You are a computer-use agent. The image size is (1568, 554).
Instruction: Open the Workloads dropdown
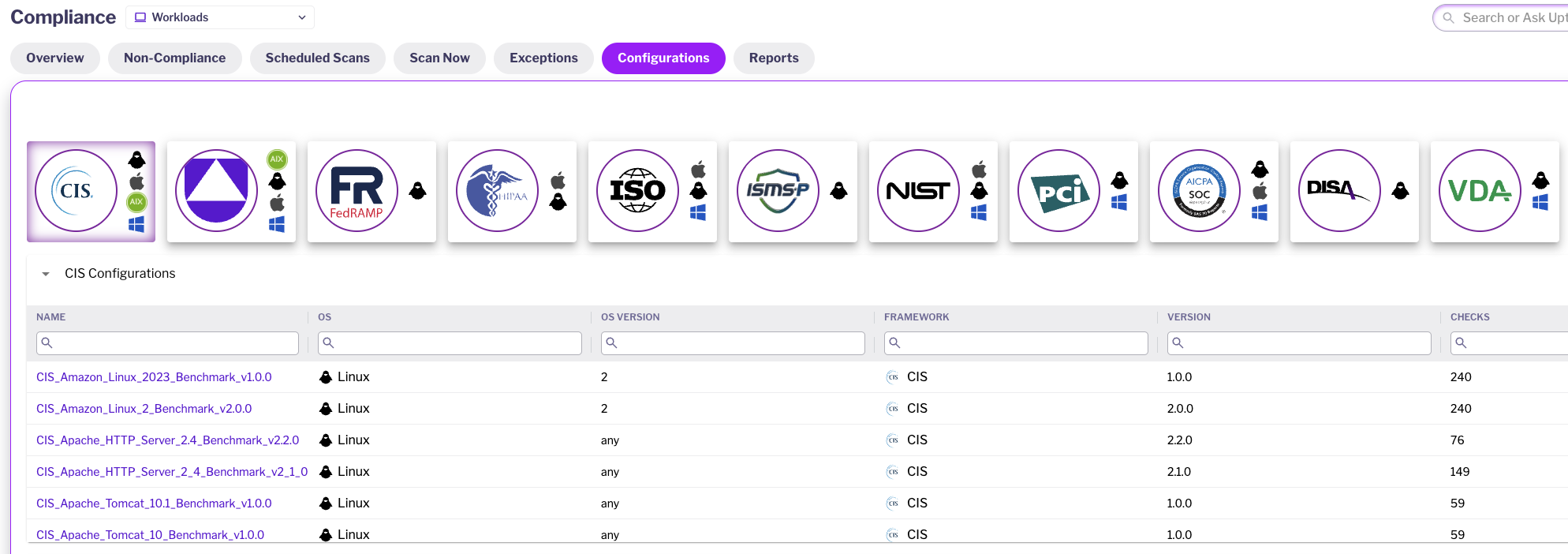pos(220,17)
